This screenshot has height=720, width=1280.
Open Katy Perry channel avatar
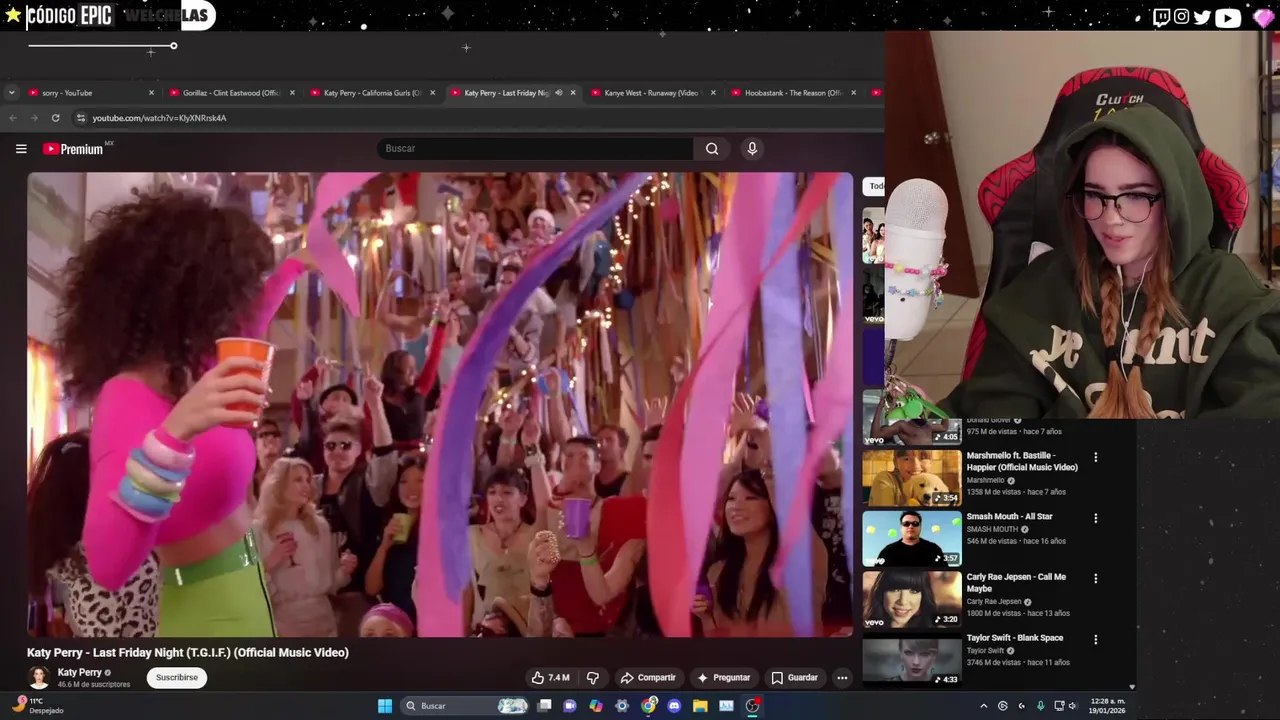coord(39,677)
